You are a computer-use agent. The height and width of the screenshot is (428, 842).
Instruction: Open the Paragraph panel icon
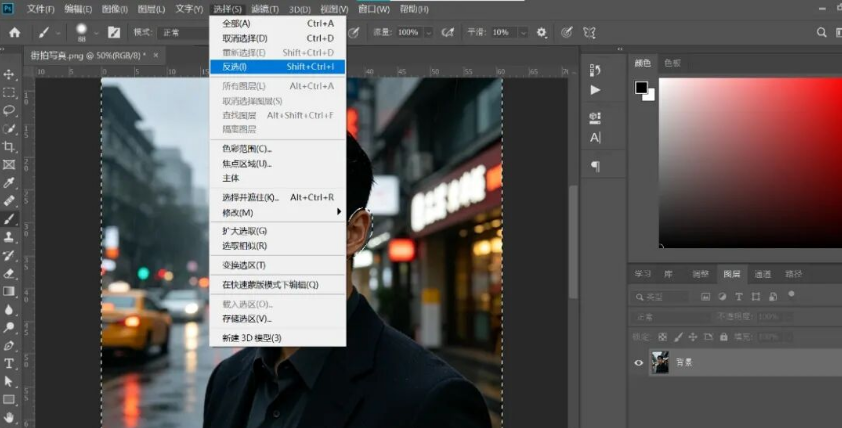click(x=595, y=166)
